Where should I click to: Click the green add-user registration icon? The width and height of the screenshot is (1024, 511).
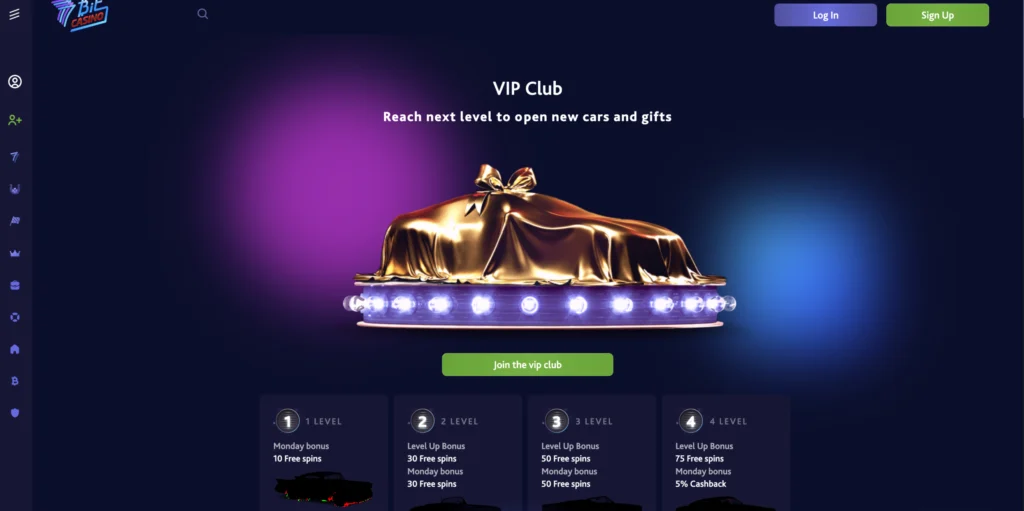coord(15,120)
